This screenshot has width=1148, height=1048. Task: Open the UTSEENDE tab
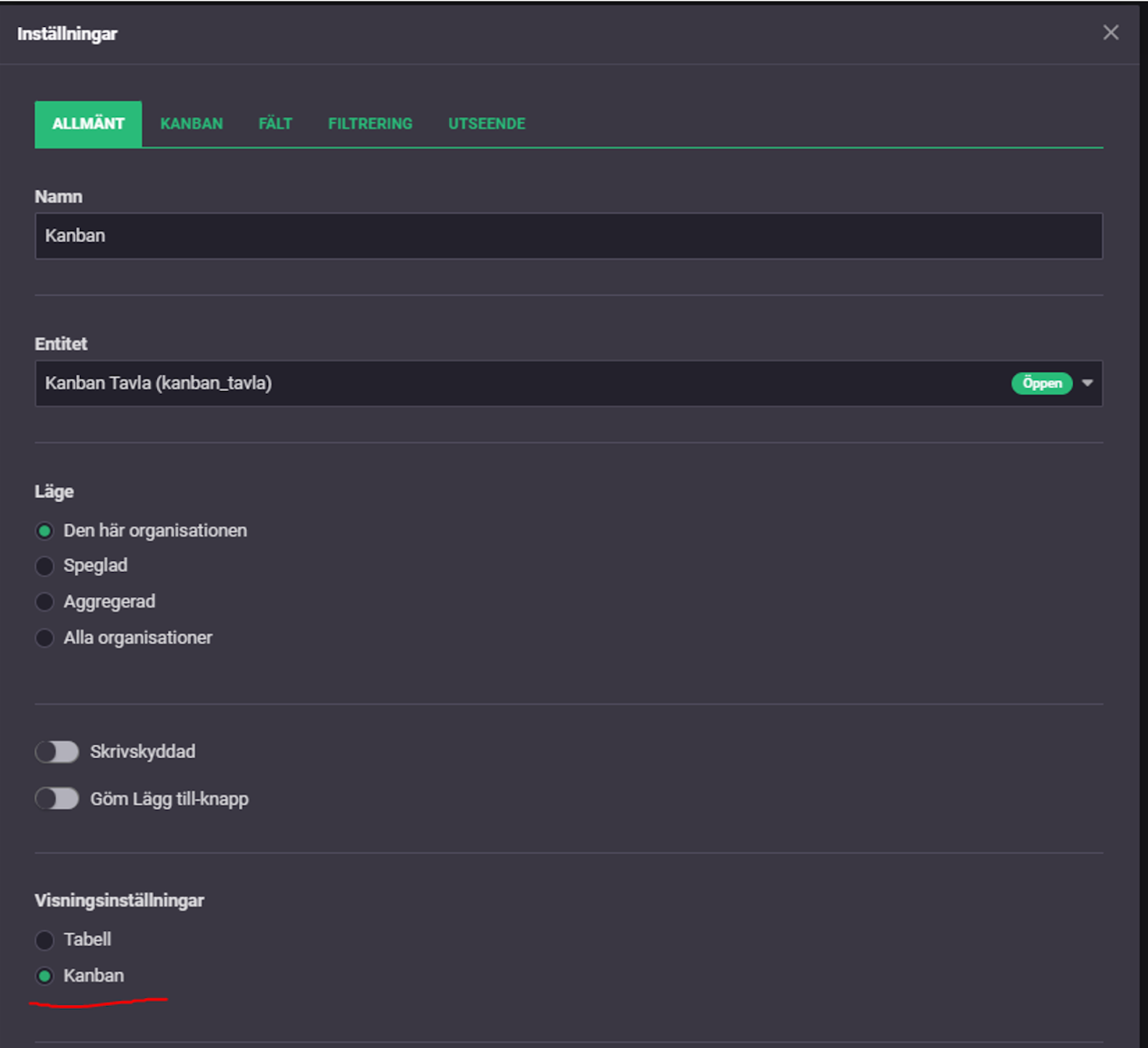487,124
